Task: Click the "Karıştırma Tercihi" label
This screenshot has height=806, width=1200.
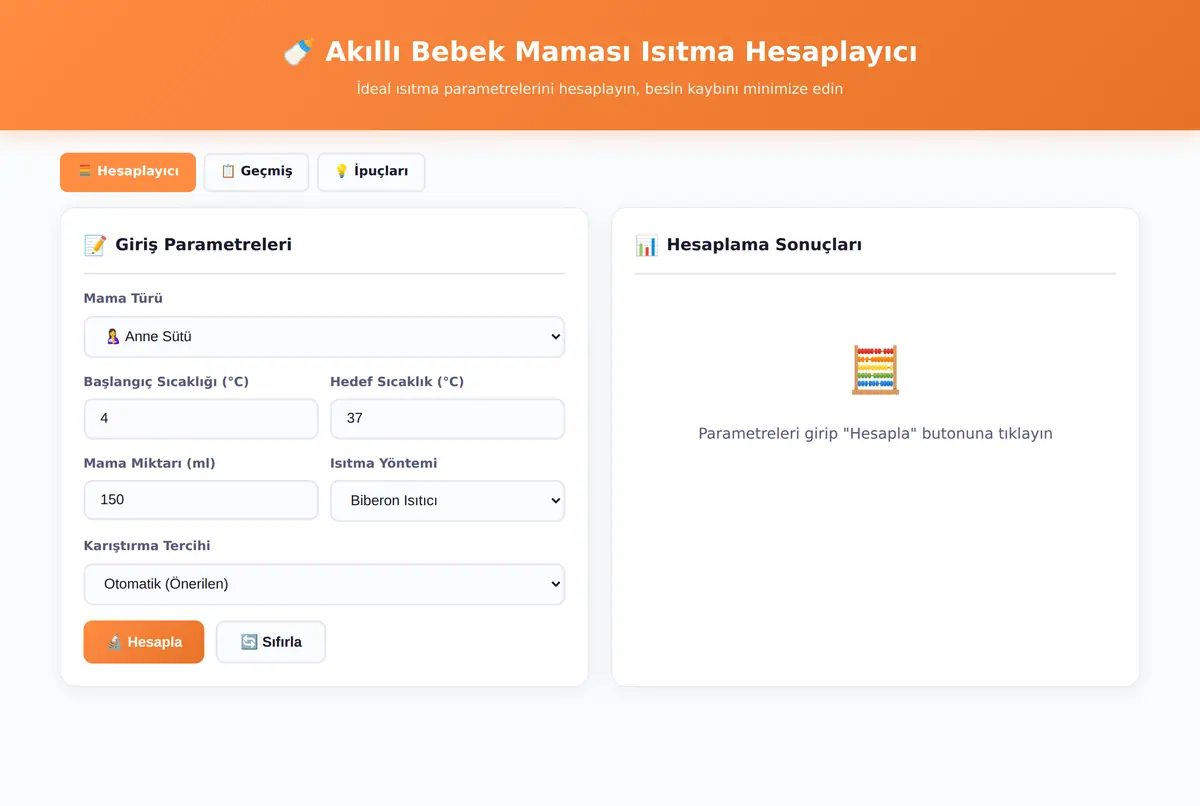Action: tap(147, 546)
